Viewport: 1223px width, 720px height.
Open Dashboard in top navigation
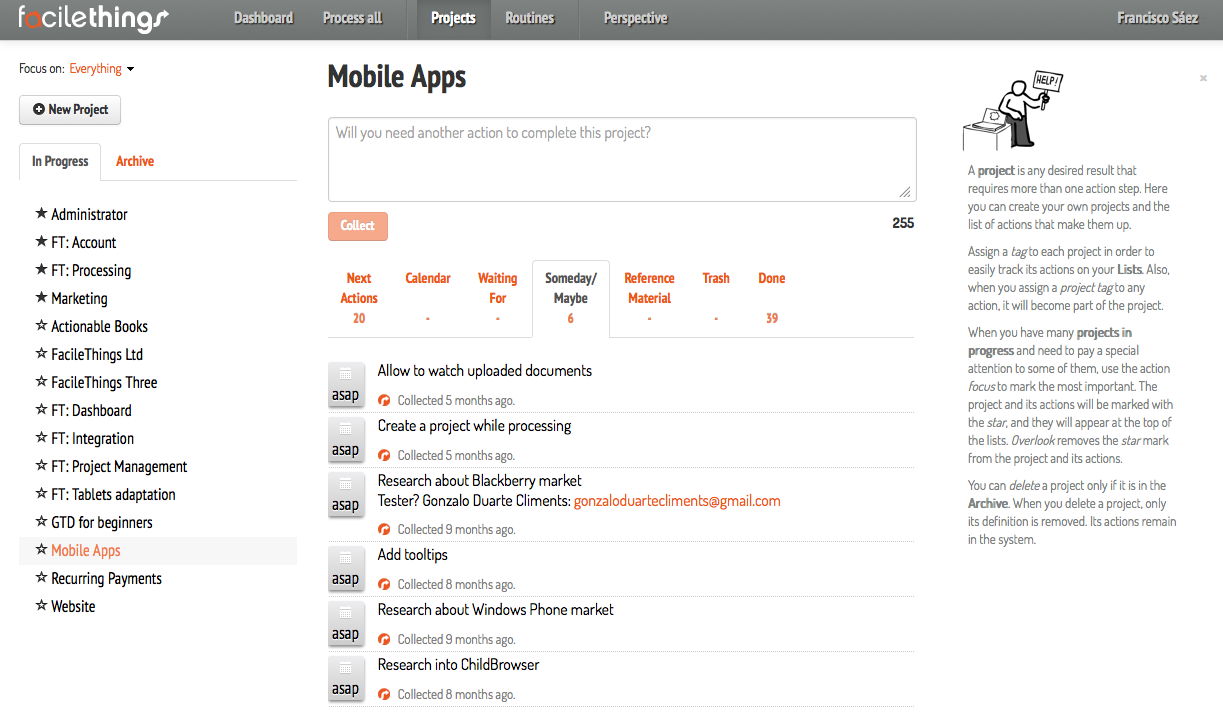pyautogui.click(x=263, y=18)
